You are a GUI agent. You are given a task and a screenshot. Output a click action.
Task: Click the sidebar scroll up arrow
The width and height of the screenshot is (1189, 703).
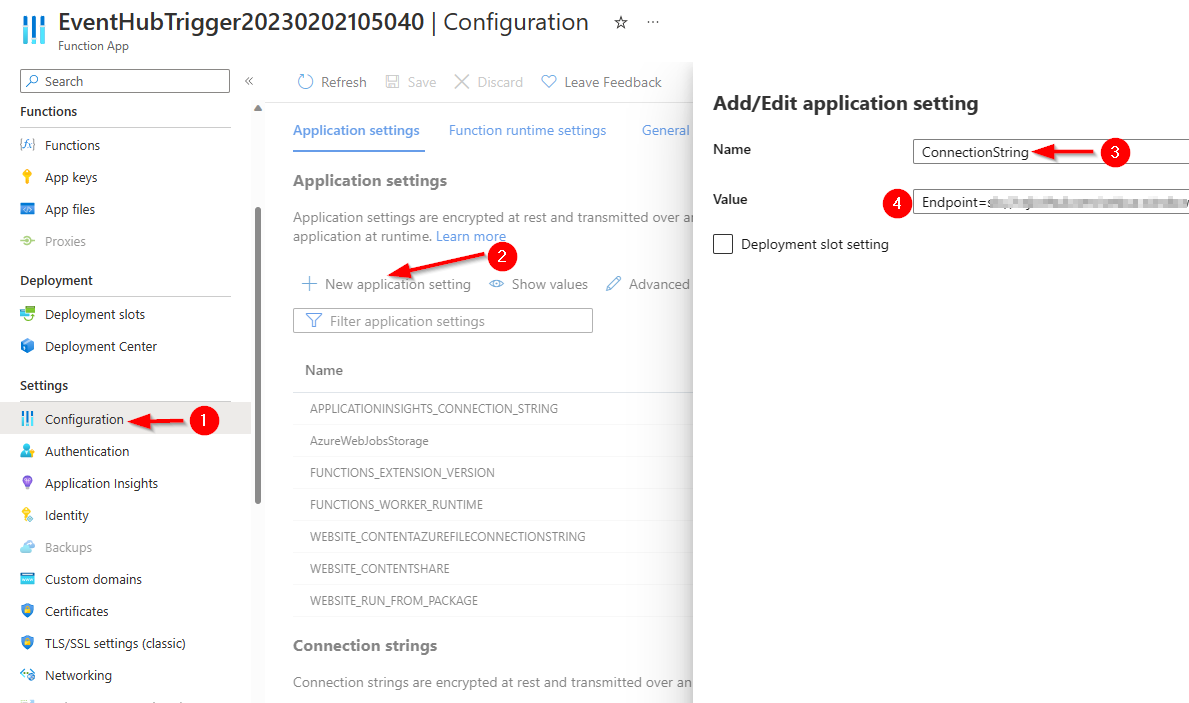(258, 108)
